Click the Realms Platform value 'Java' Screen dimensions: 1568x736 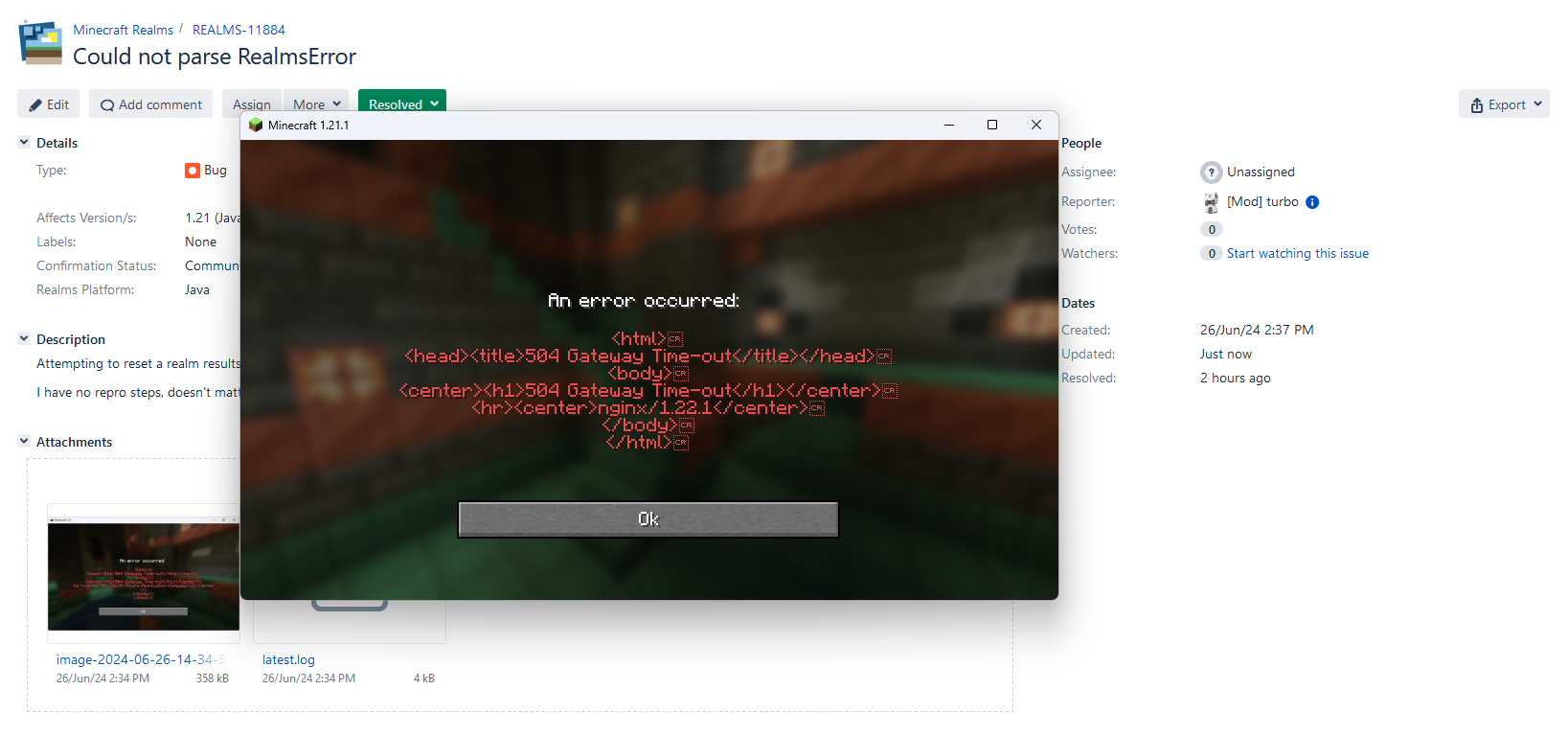point(197,290)
